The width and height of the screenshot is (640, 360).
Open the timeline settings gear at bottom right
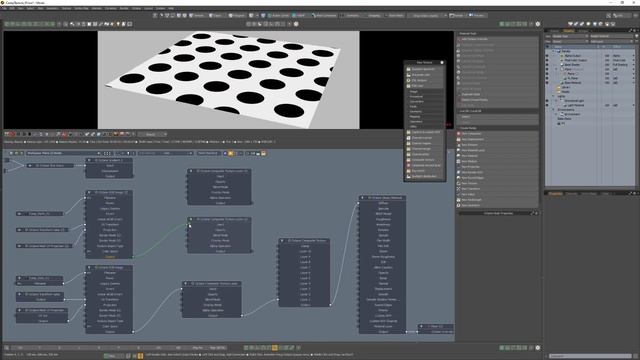point(538,348)
